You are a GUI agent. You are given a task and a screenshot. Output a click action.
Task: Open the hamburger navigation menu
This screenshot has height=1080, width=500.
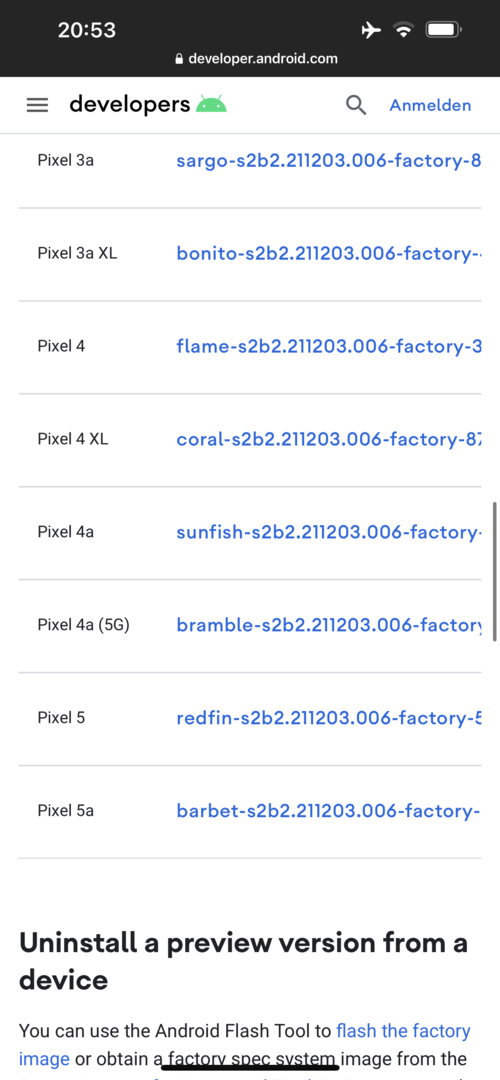(x=37, y=105)
